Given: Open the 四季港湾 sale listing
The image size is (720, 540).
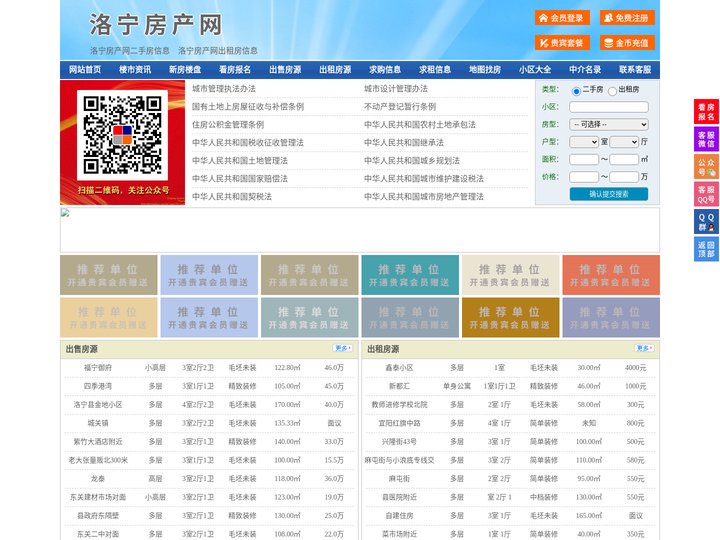Looking at the screenshot, I should (x=98, y=386).
